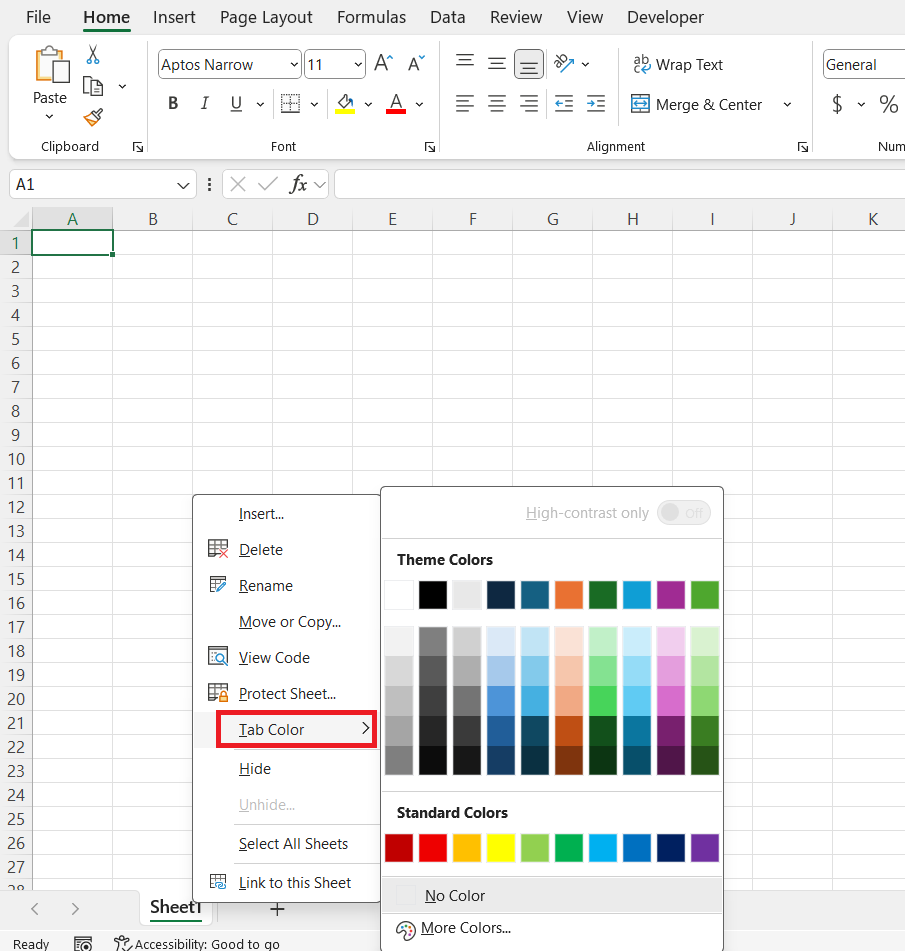Click the Copy icon in Clipboard
Viewport: 905px width, 951px height.
(x=93, y=86)
